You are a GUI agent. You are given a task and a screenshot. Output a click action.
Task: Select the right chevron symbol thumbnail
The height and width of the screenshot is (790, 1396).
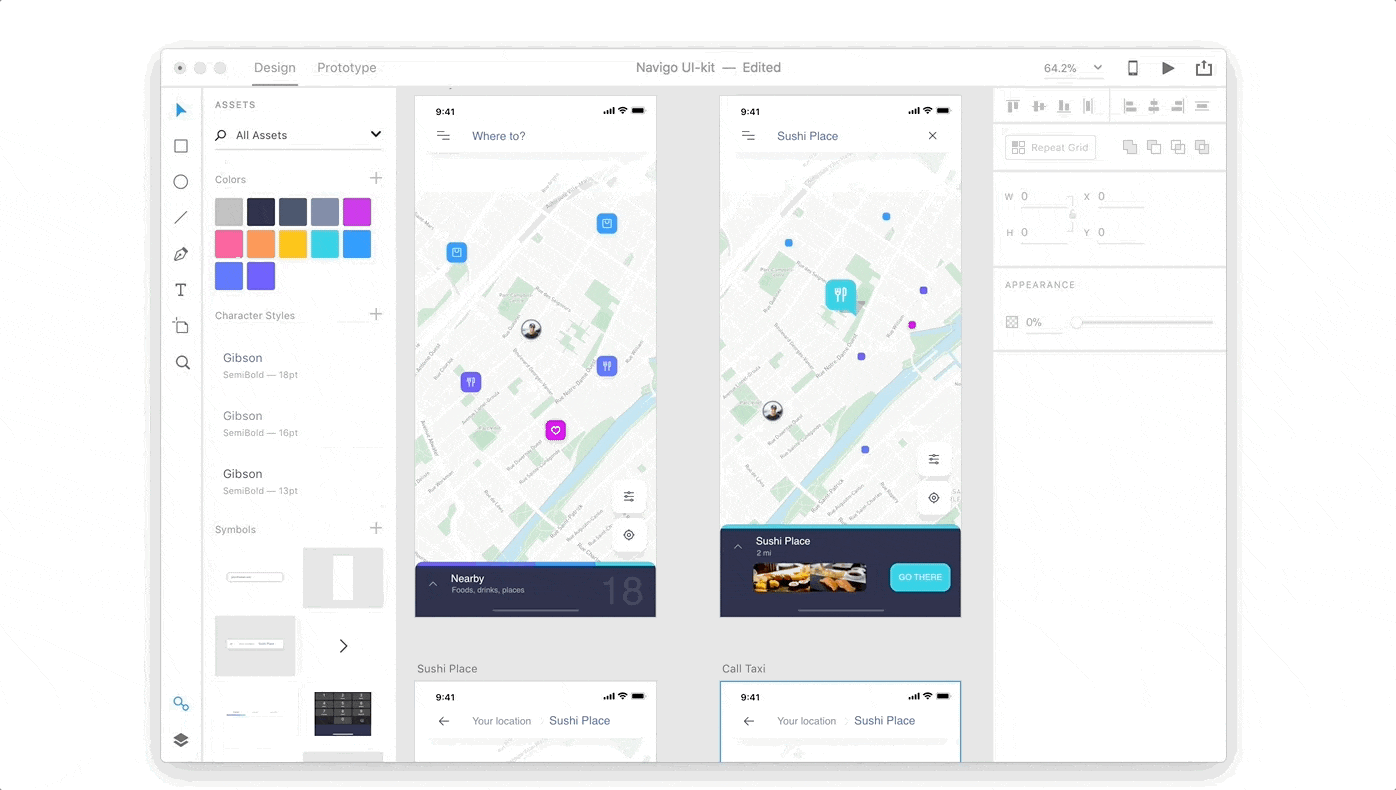tap(343, 646)
